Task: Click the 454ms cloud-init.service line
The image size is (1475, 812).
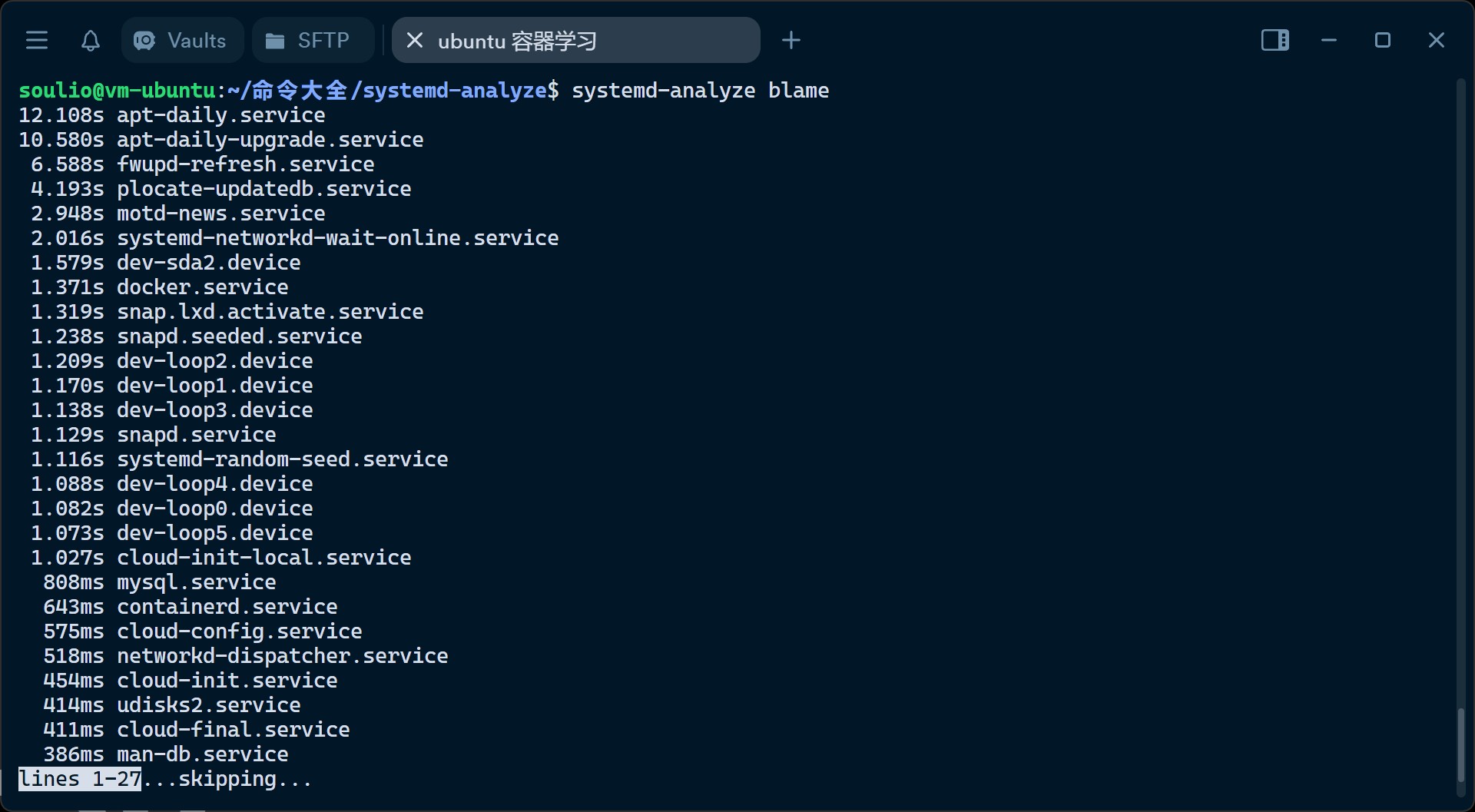Action: (x=191, y=681)
